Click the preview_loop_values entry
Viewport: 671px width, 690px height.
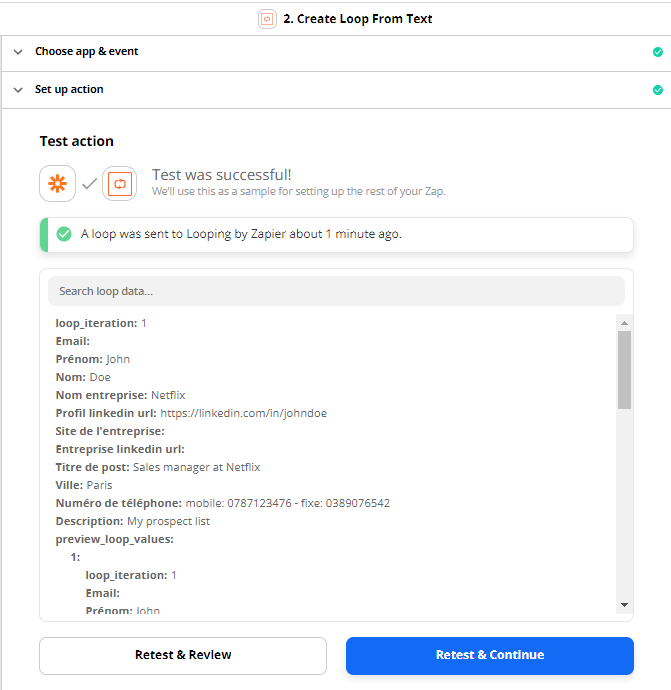(x=114, y=539)
